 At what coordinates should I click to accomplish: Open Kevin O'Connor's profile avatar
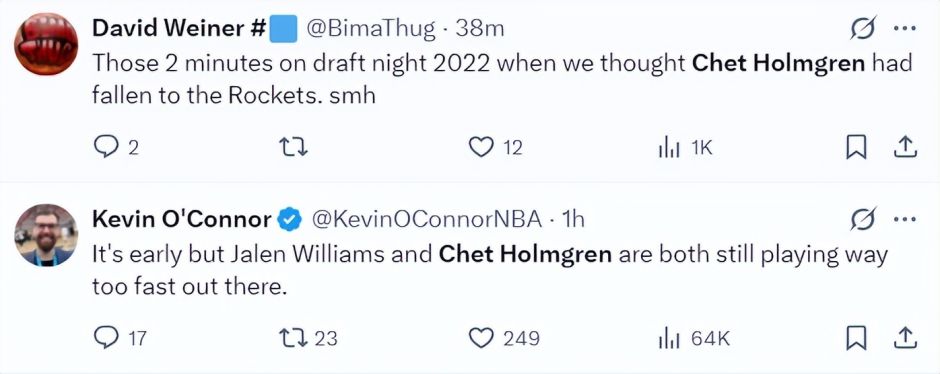[x=46, y=236]
